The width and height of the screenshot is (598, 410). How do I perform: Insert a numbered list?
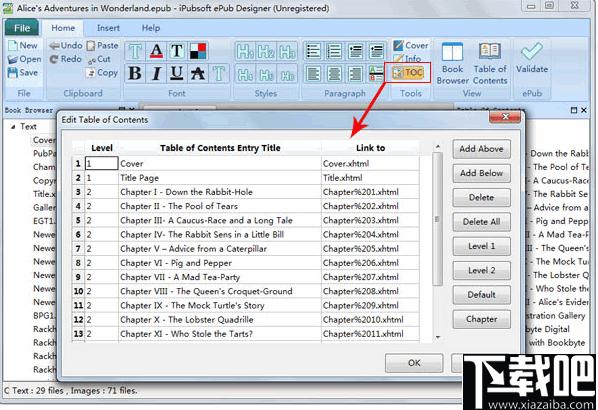pos(334,51)
